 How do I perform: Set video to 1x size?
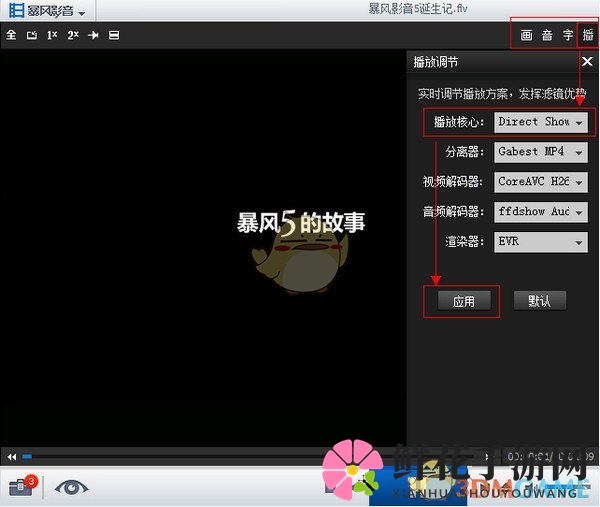pyautogui.click(x=52, y=35)
